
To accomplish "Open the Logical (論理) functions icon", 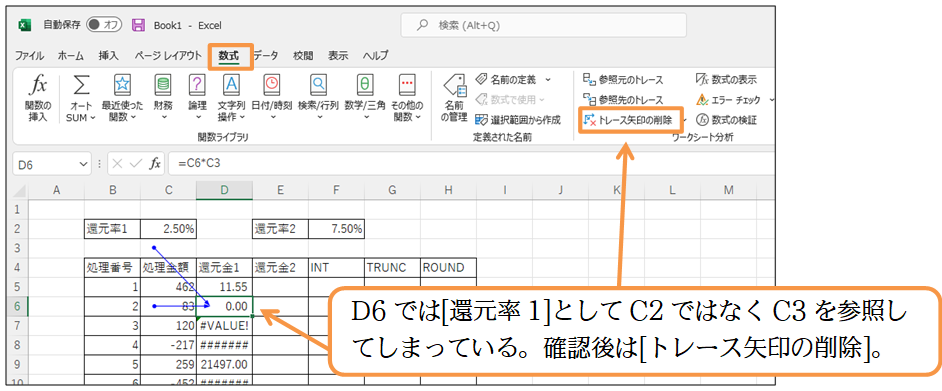I will 197,85.
